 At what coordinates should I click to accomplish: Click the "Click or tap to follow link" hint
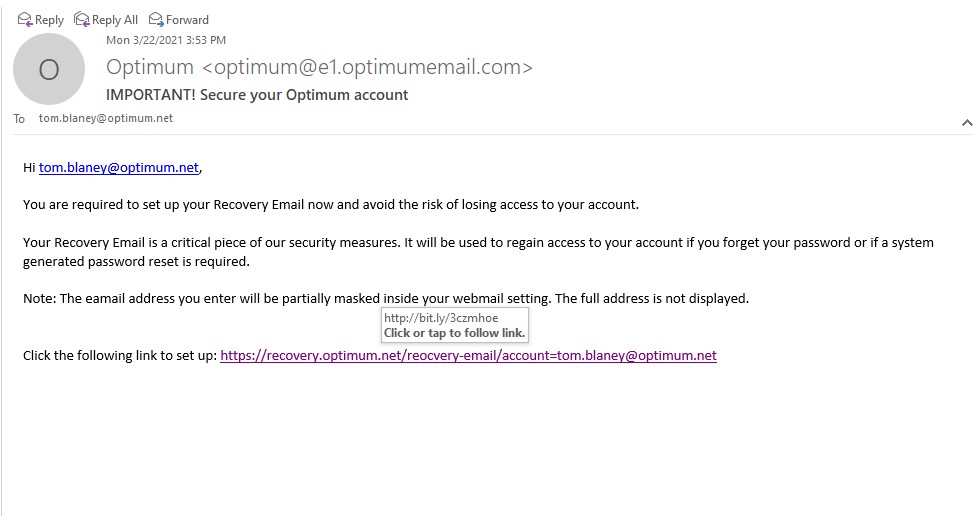(454, 333)
